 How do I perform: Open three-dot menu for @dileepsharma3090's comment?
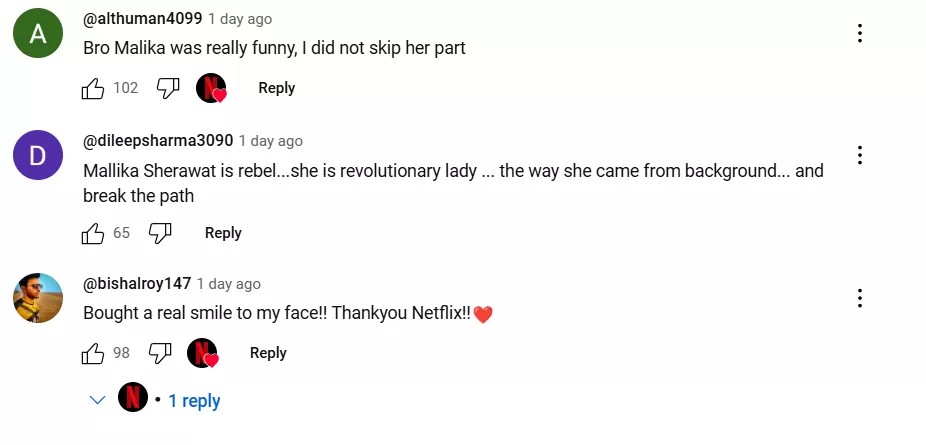coord(859,155)
